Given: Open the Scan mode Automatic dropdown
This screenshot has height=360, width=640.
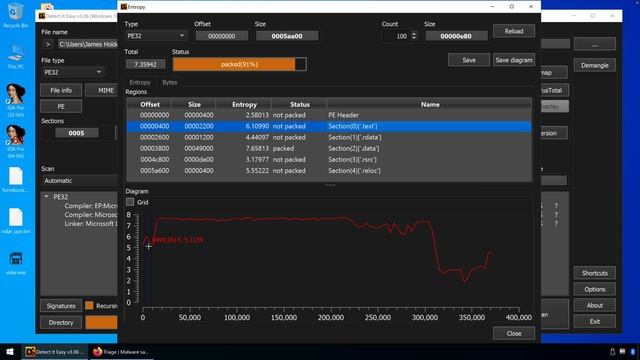Looking at the screenshot, I should click(x=79, y=180).
